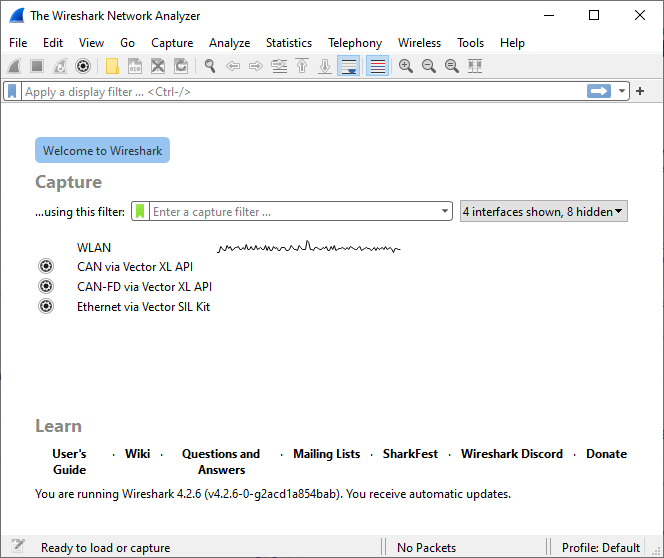
Task: Select CAN-FD via Vector XL API interface
Action: [144, 287]
